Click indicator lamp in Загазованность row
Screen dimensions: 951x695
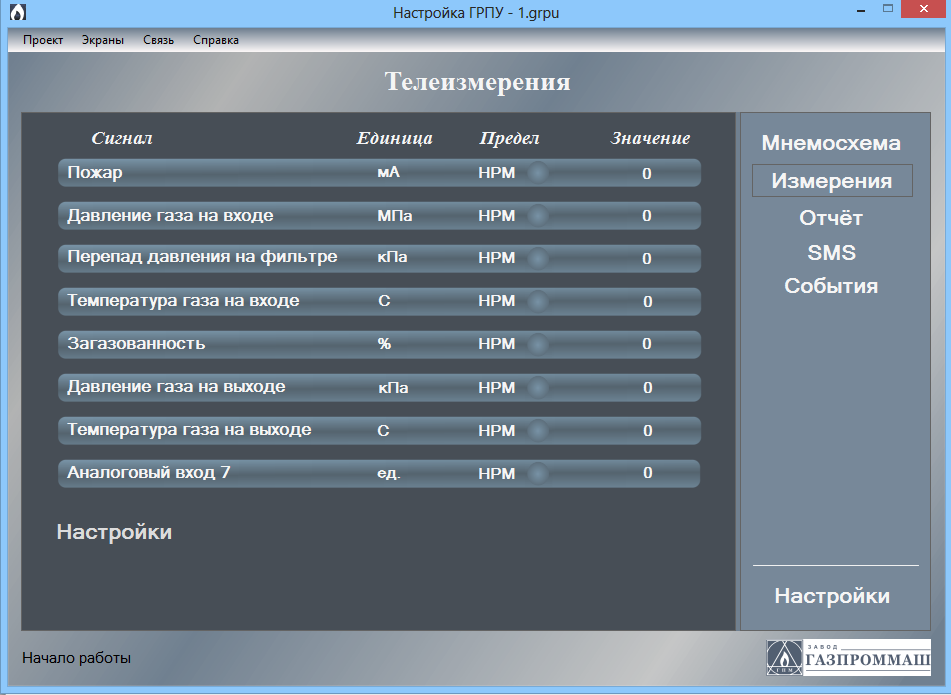[x=537, y=344]
